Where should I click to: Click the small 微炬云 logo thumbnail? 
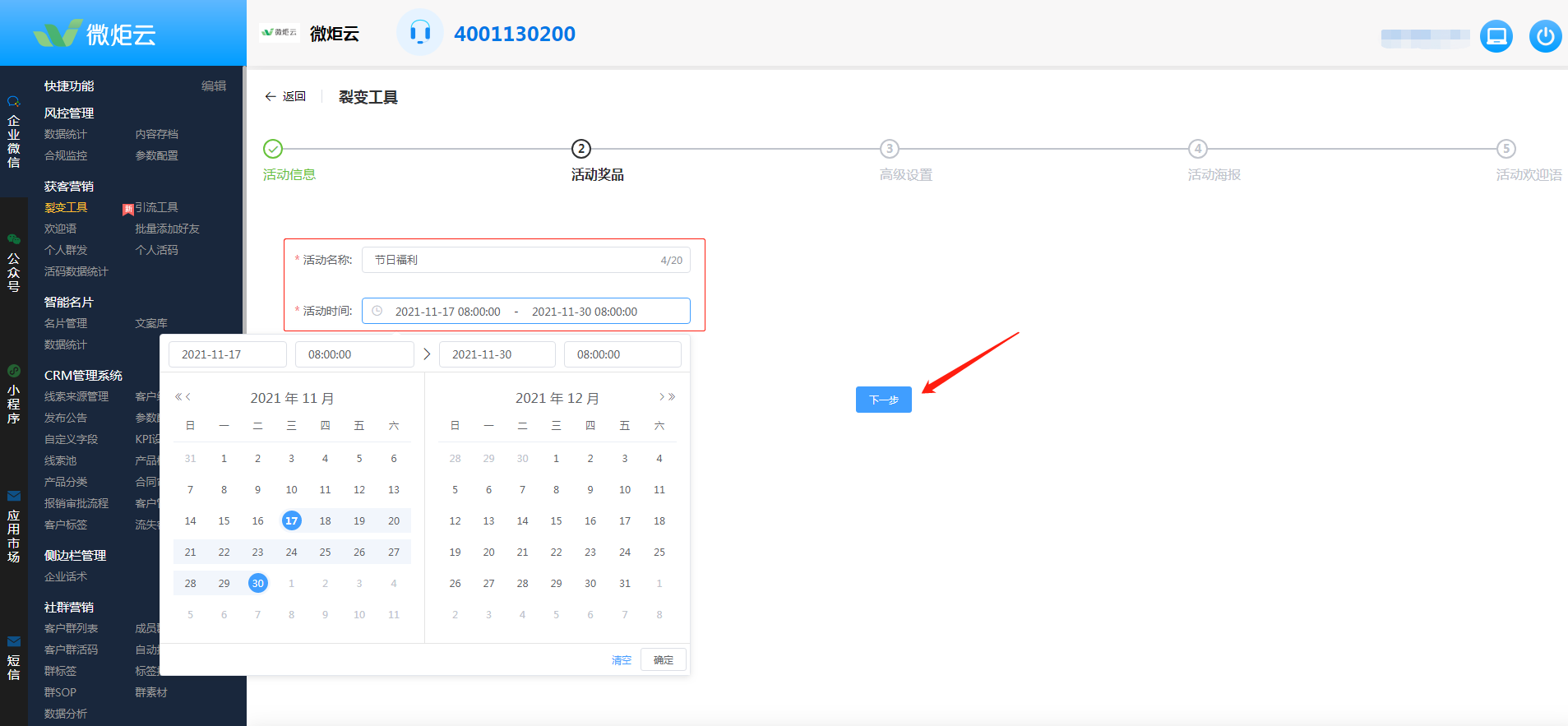coord(279,33)
